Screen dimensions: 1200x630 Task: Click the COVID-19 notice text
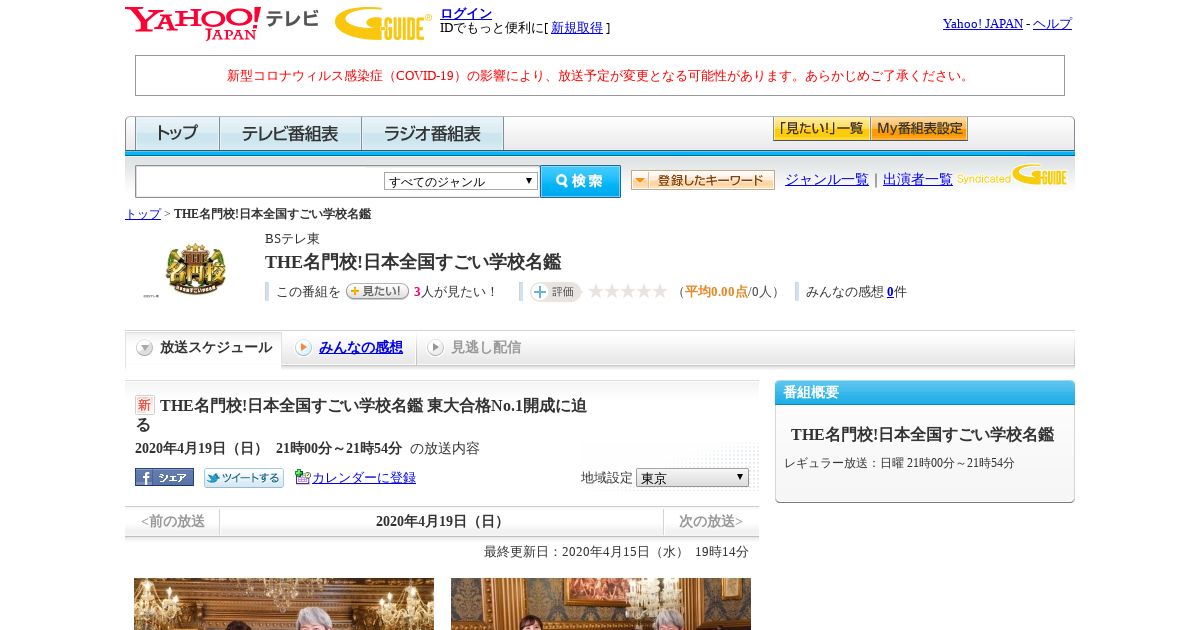600,76
